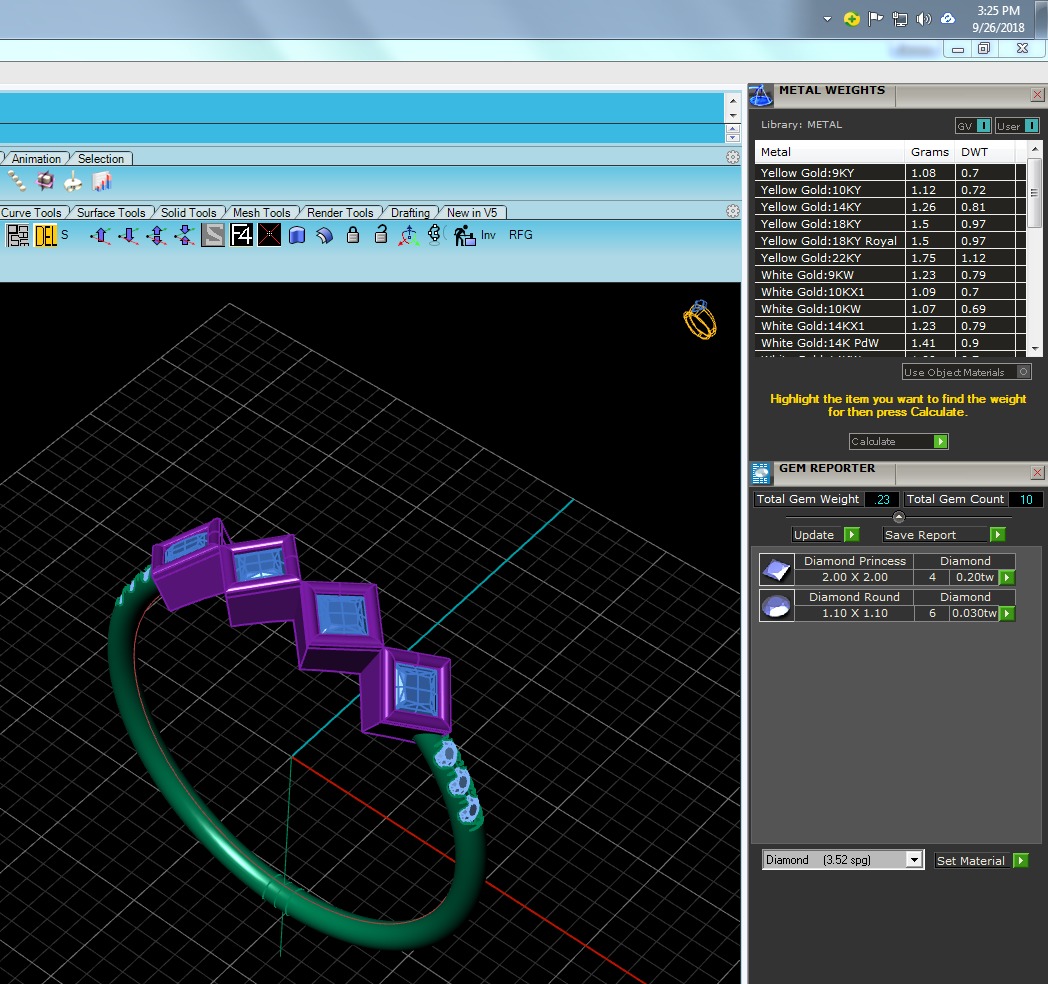Screen dimensions: 1048x984
Task: Switch to Solid Tools tab
Action: tap(188, 213)
